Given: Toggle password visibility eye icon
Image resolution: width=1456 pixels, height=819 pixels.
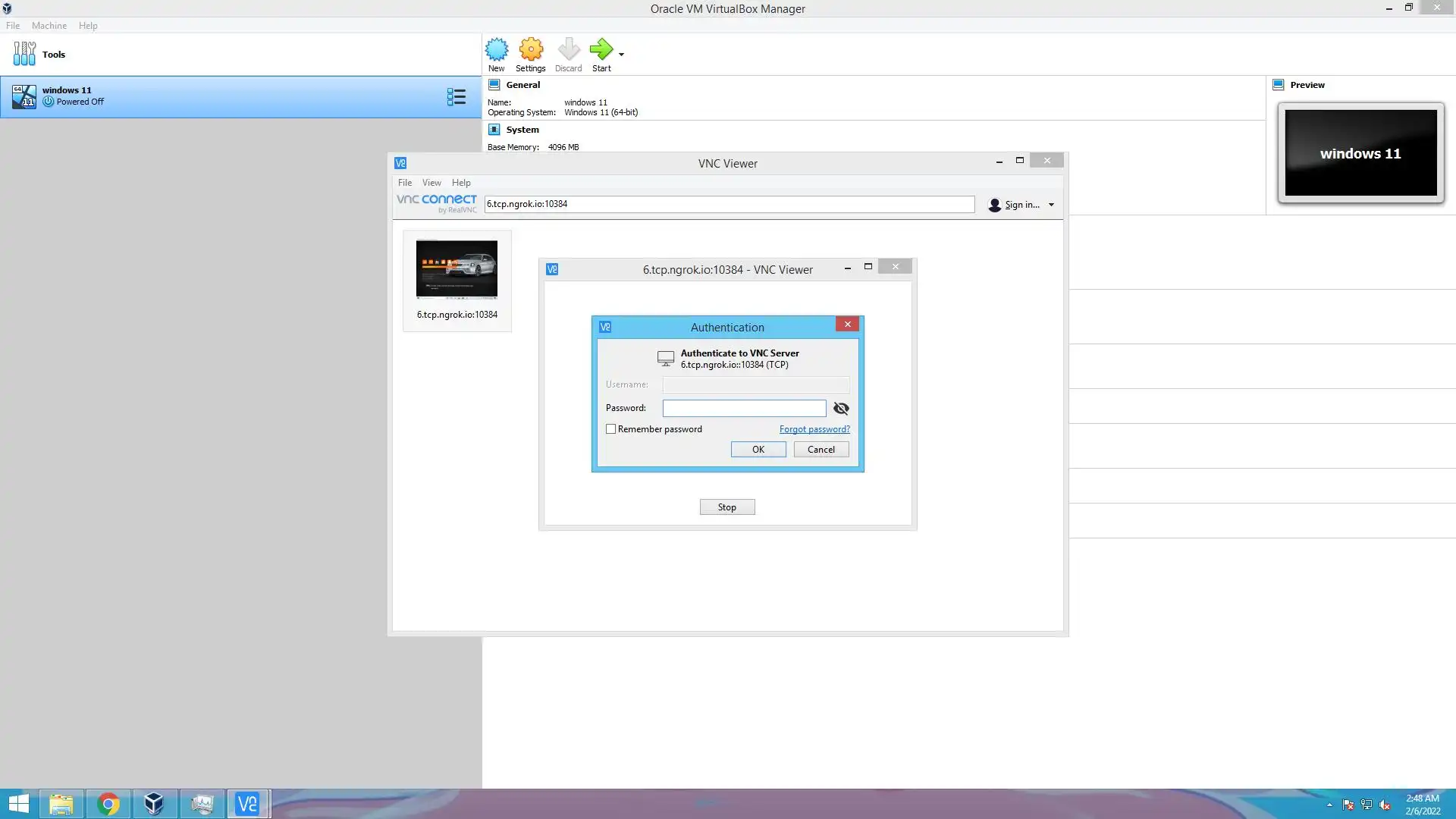Looking at the screenshot, I should click(841, 409).
